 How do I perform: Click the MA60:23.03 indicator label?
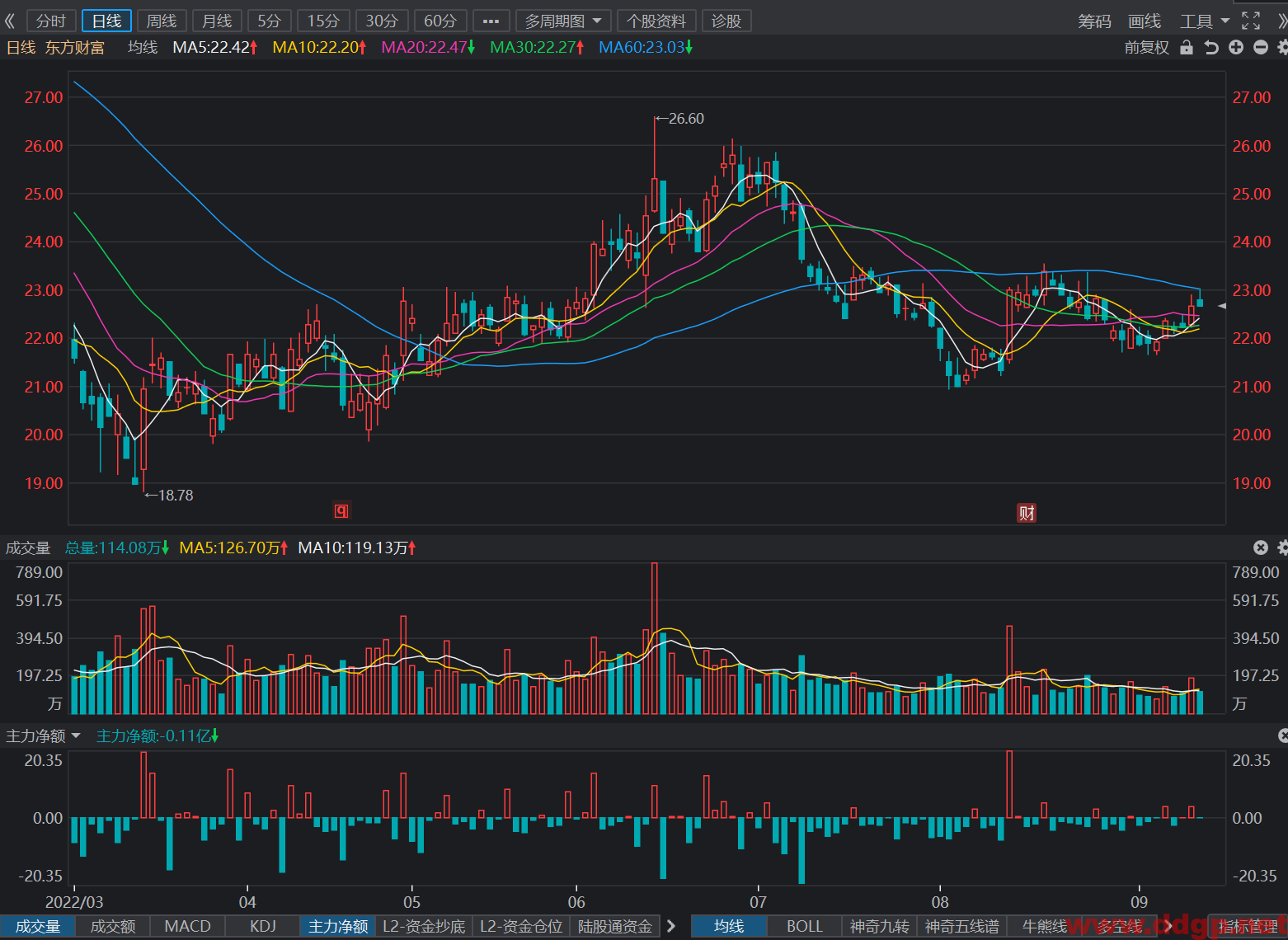[646, 48]
